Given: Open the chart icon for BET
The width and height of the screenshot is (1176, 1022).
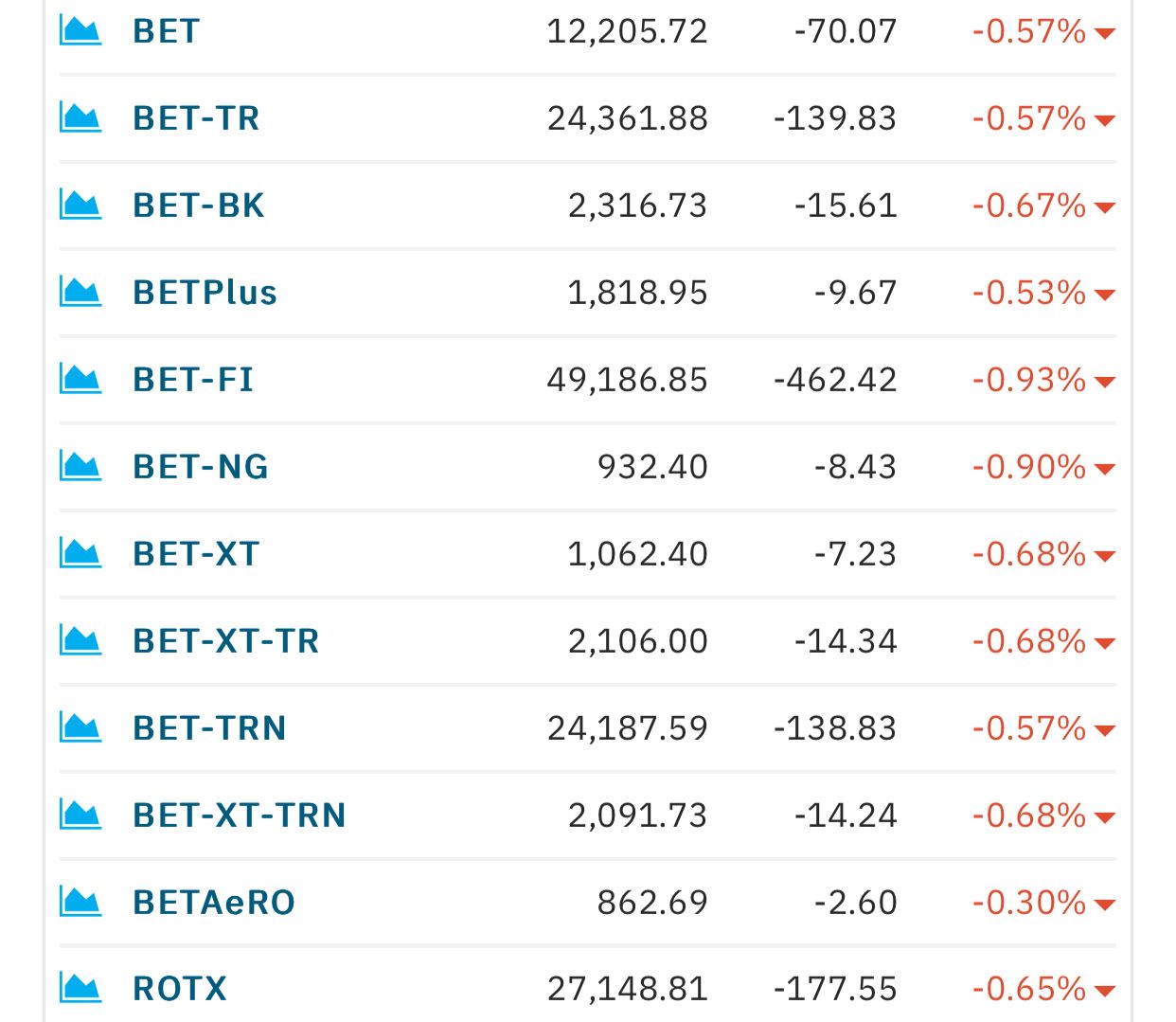Looking at the screenshot, I should pyautogui.click(x=80, y=31).
